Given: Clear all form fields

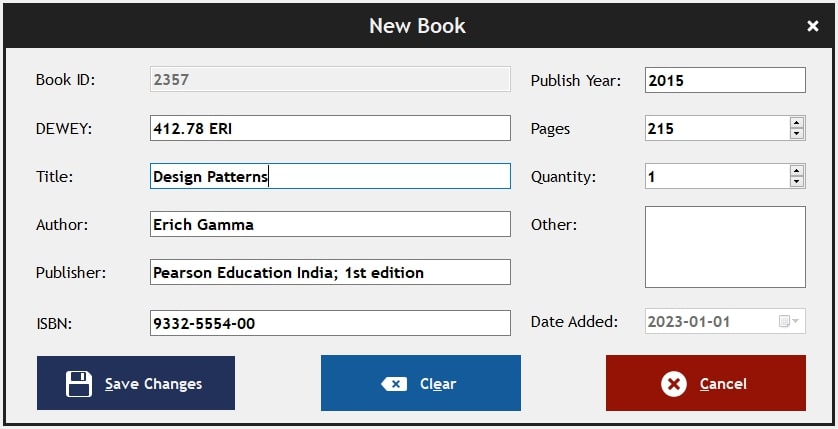Looking at the screenshot, I should tap(421, 383).
